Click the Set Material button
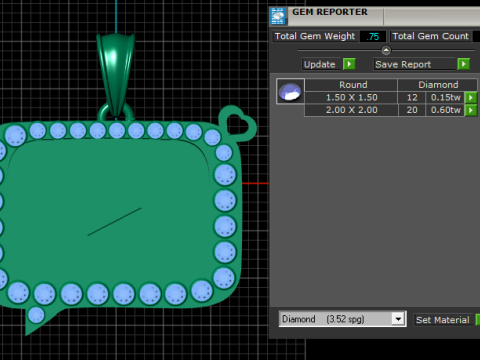 click(x=443, y=320)
